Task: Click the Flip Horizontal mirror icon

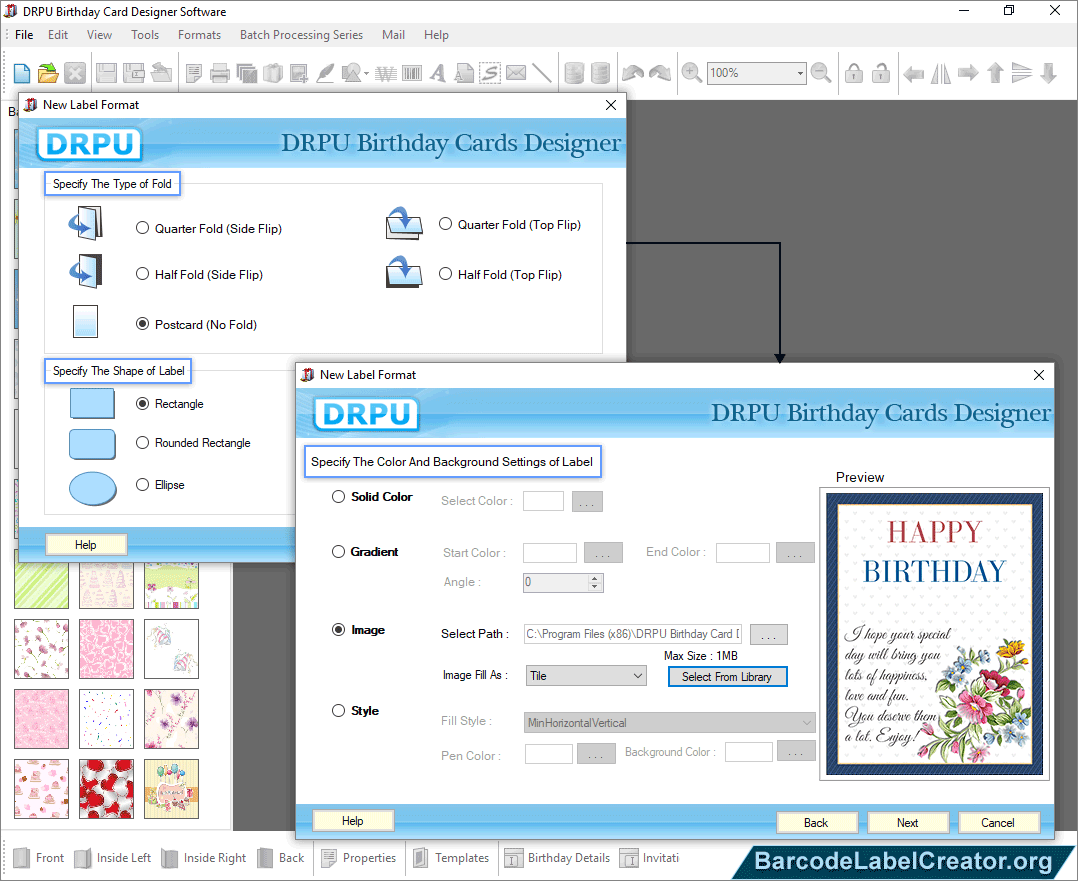Action: point(940,73)
